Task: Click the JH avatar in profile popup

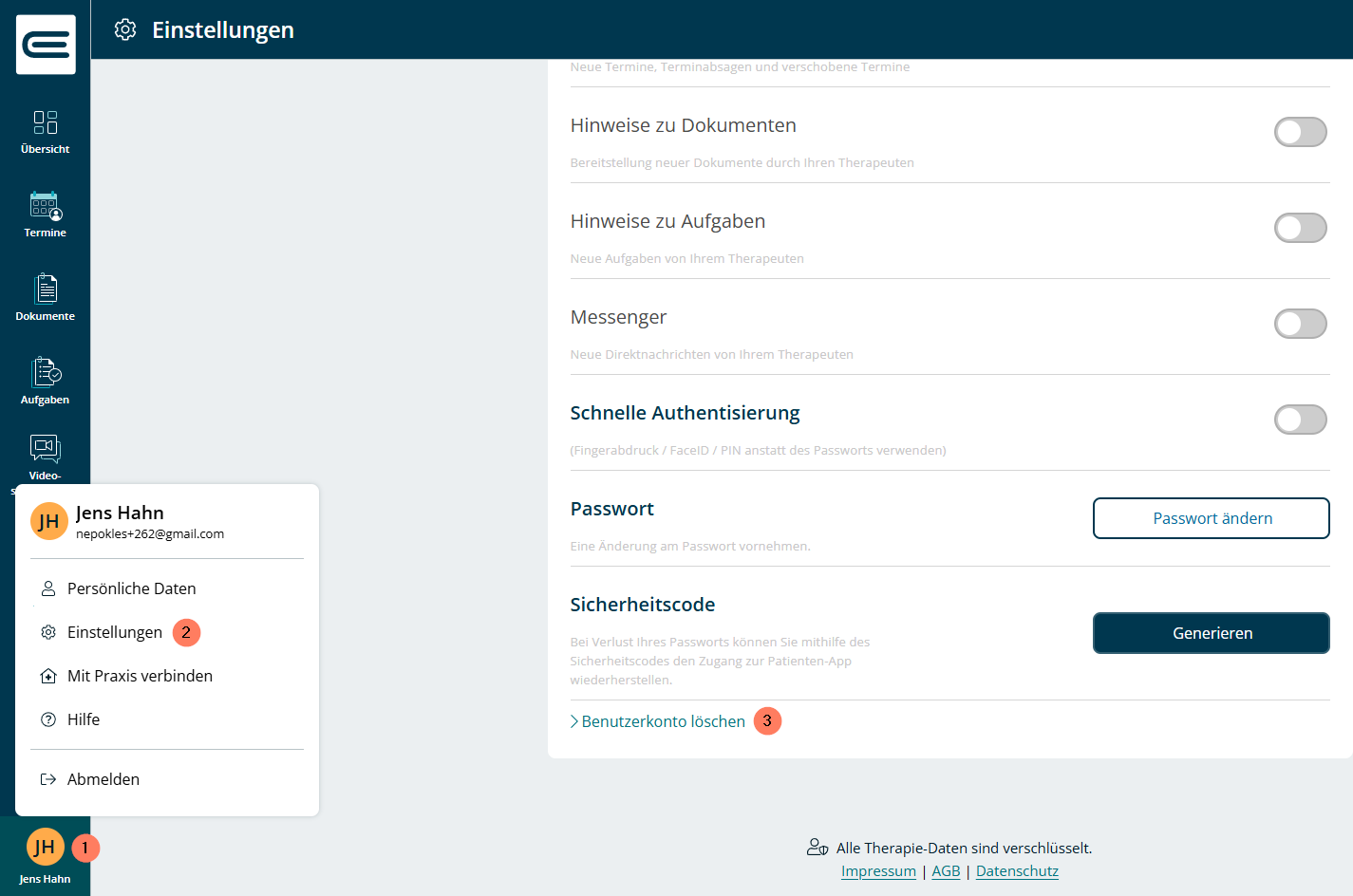Action: 49,521
